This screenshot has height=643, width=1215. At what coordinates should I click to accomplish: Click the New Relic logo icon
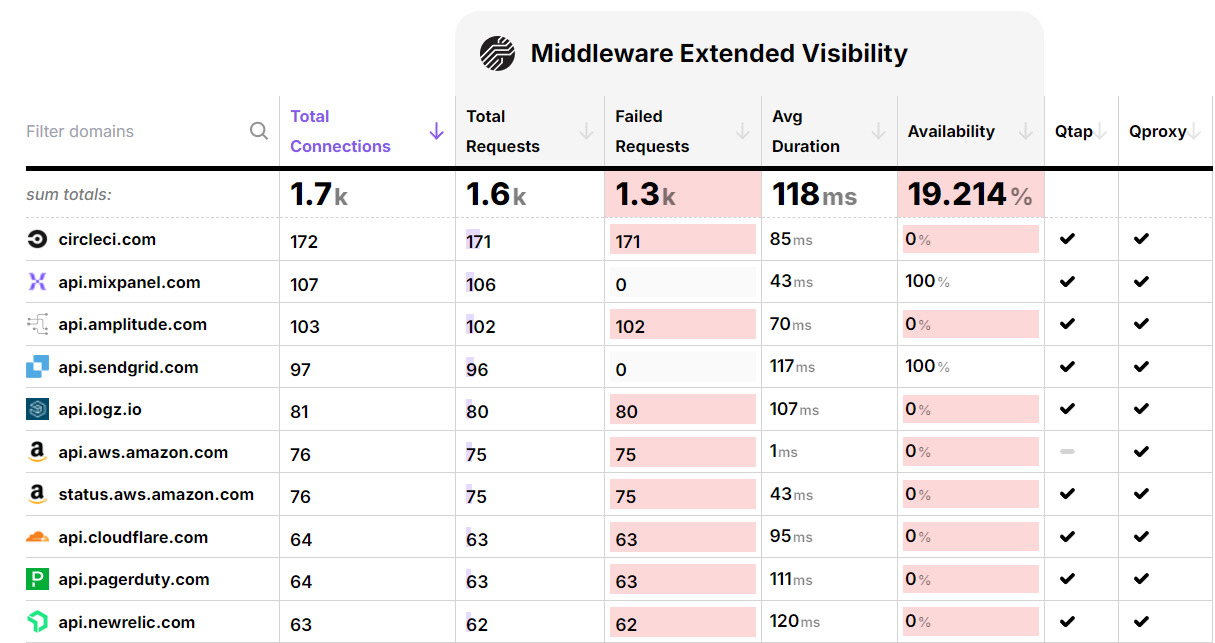pyautogui.click(x=37, y=622)
